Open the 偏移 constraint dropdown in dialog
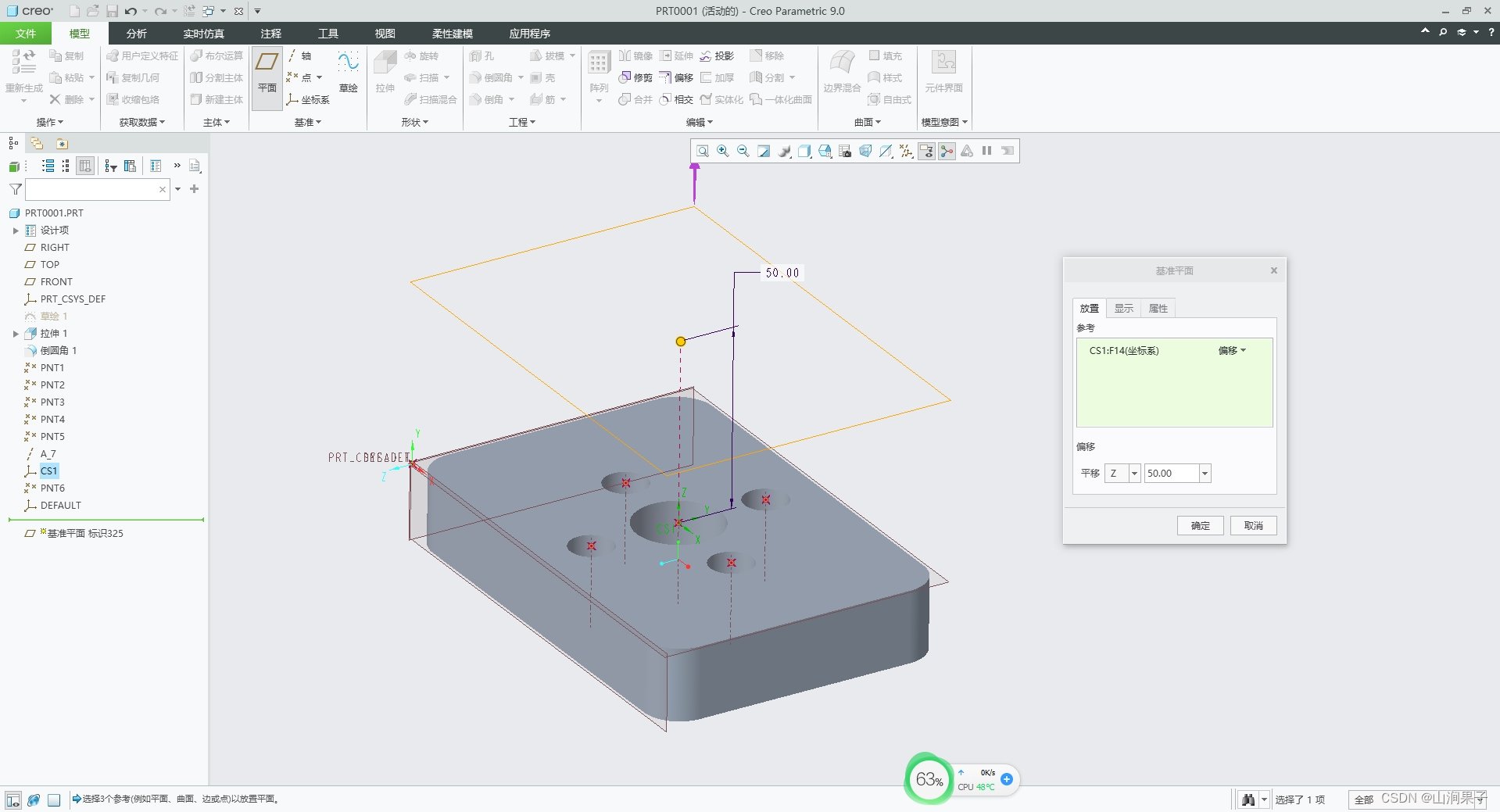 [1233, 351]
